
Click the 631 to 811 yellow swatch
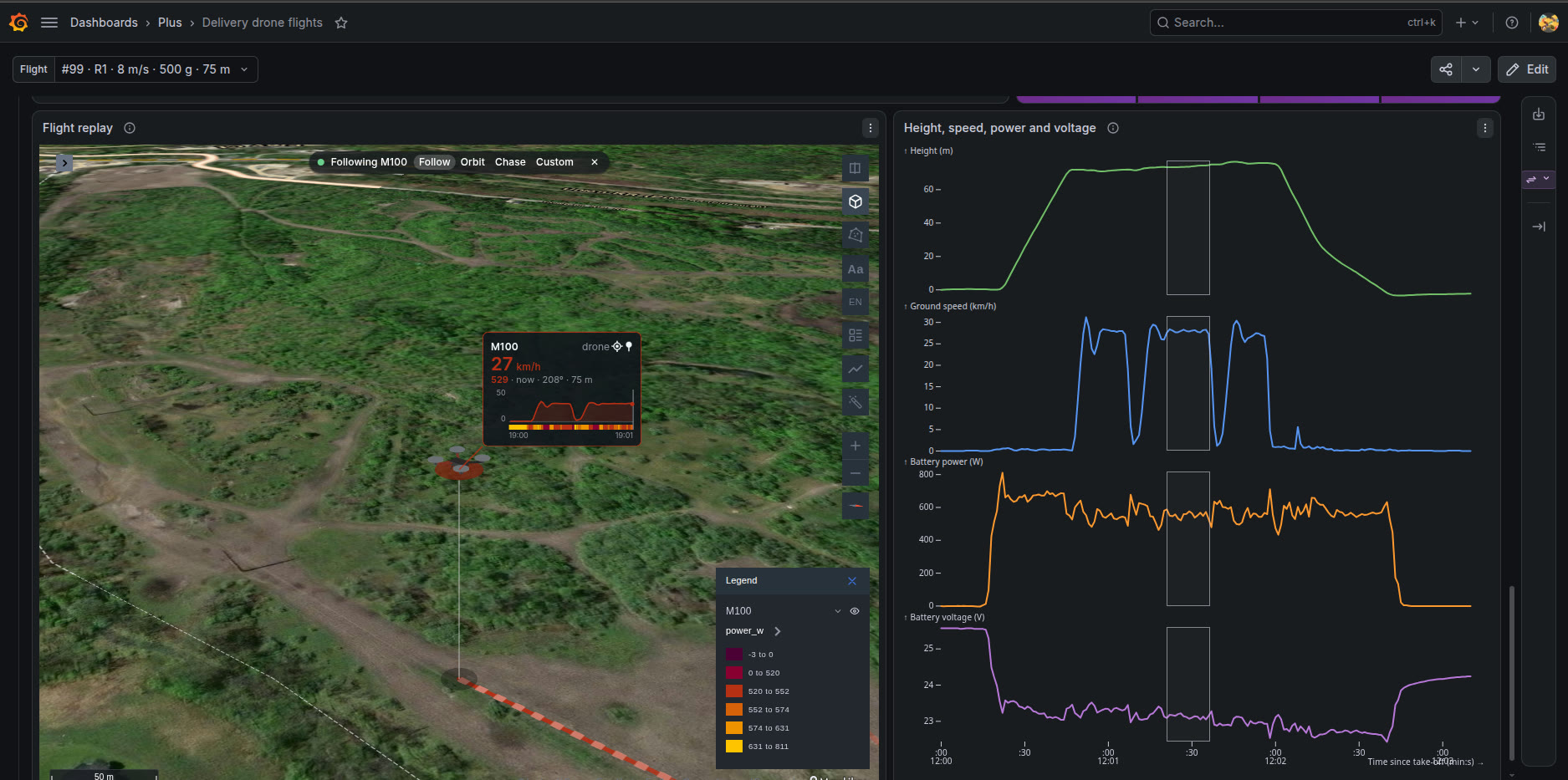(x=734, y=747)
